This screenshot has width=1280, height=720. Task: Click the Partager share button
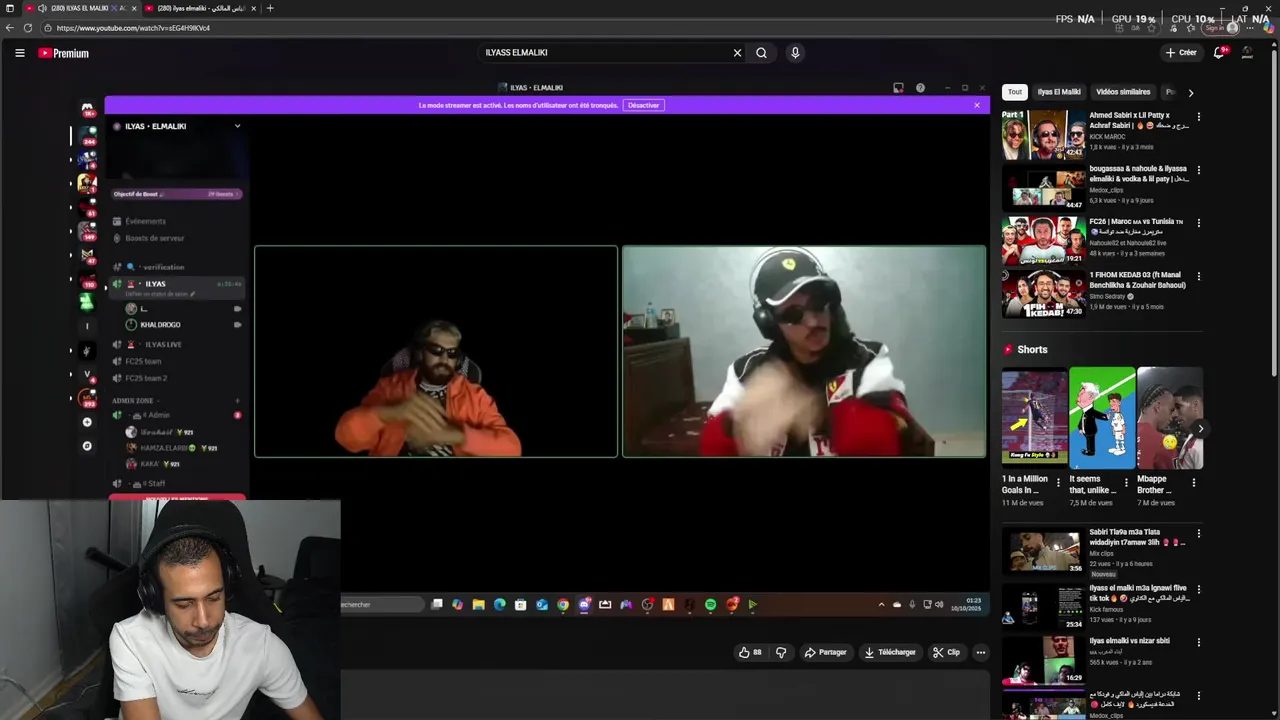[x=826, y=652]
